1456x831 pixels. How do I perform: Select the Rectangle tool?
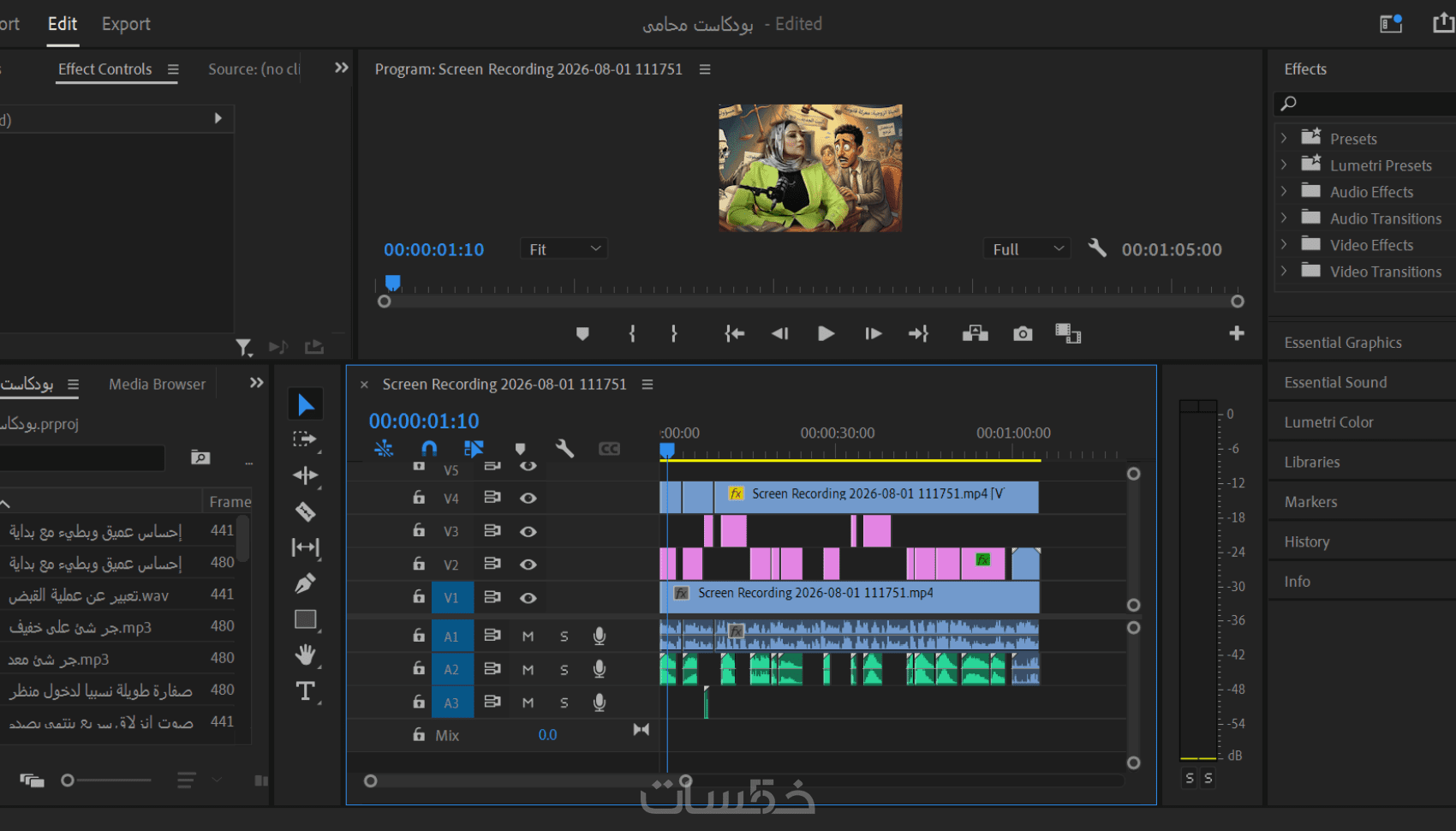(x=305, y=619)
